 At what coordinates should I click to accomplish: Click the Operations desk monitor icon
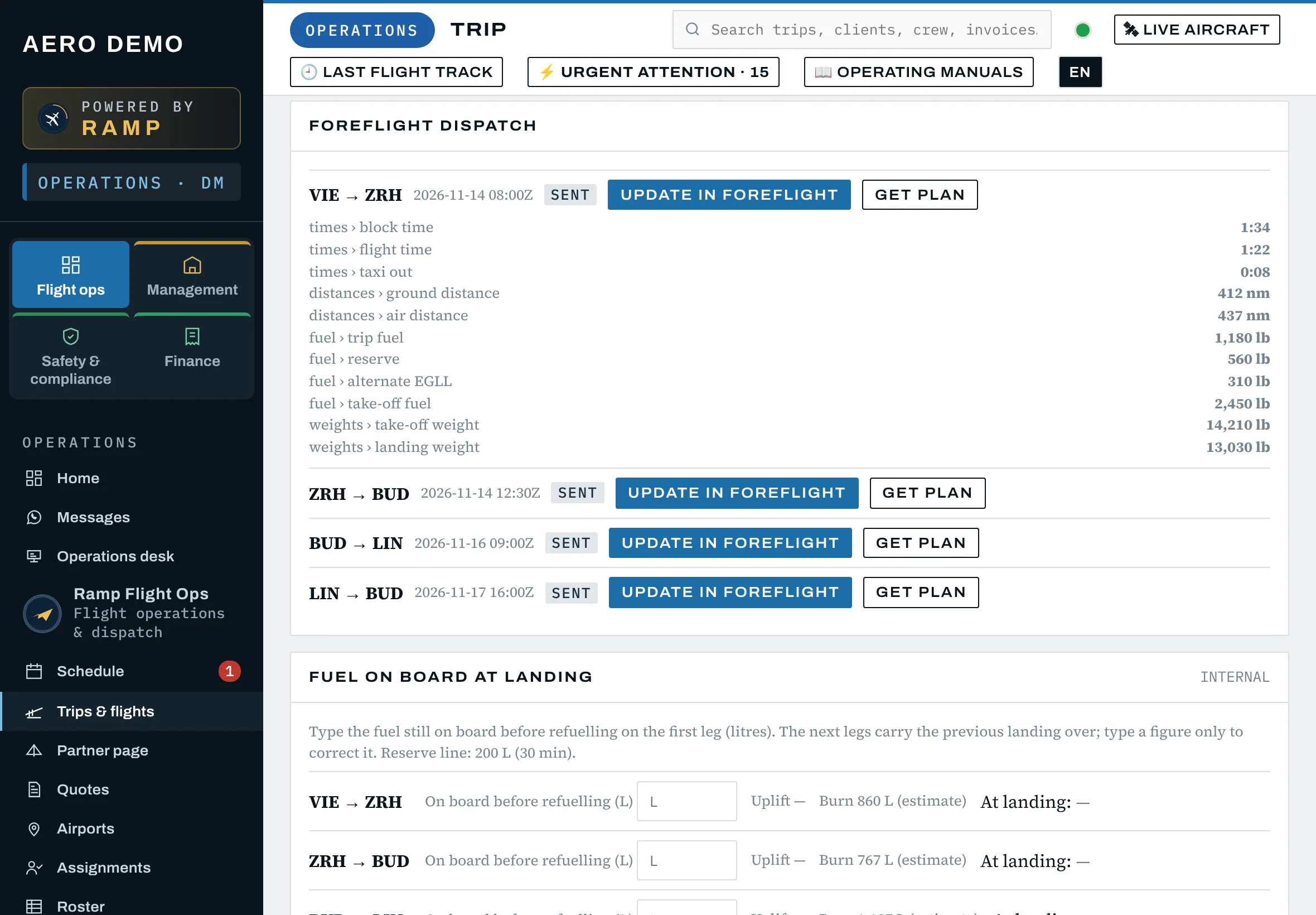[34, 556]
